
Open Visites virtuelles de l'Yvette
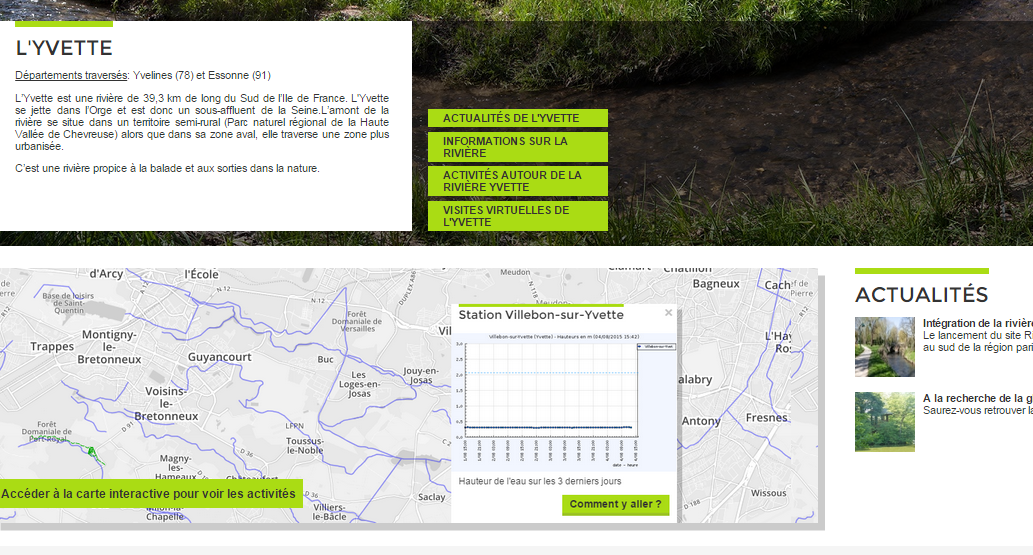pyautogui.click(x=518, y=216)
